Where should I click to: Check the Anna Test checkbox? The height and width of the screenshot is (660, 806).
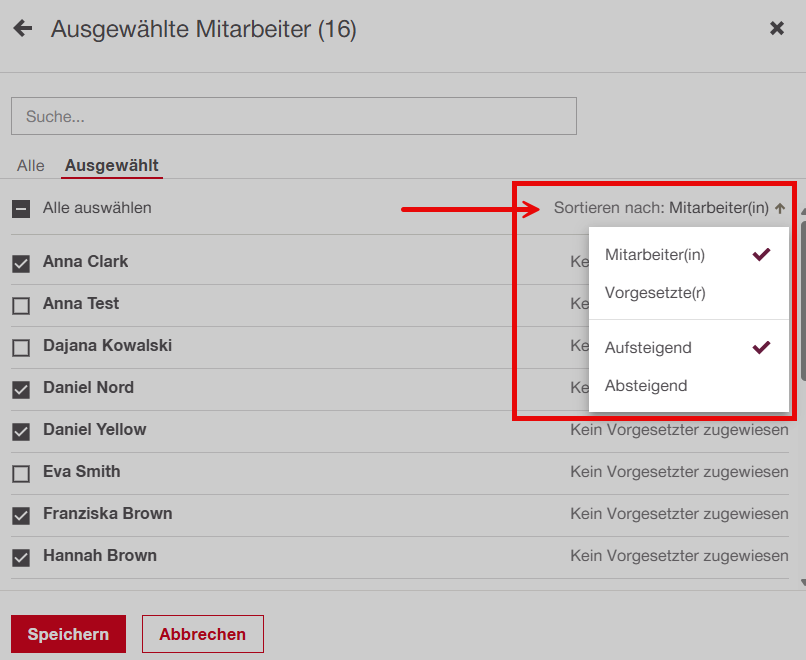(x=21, y=305)
